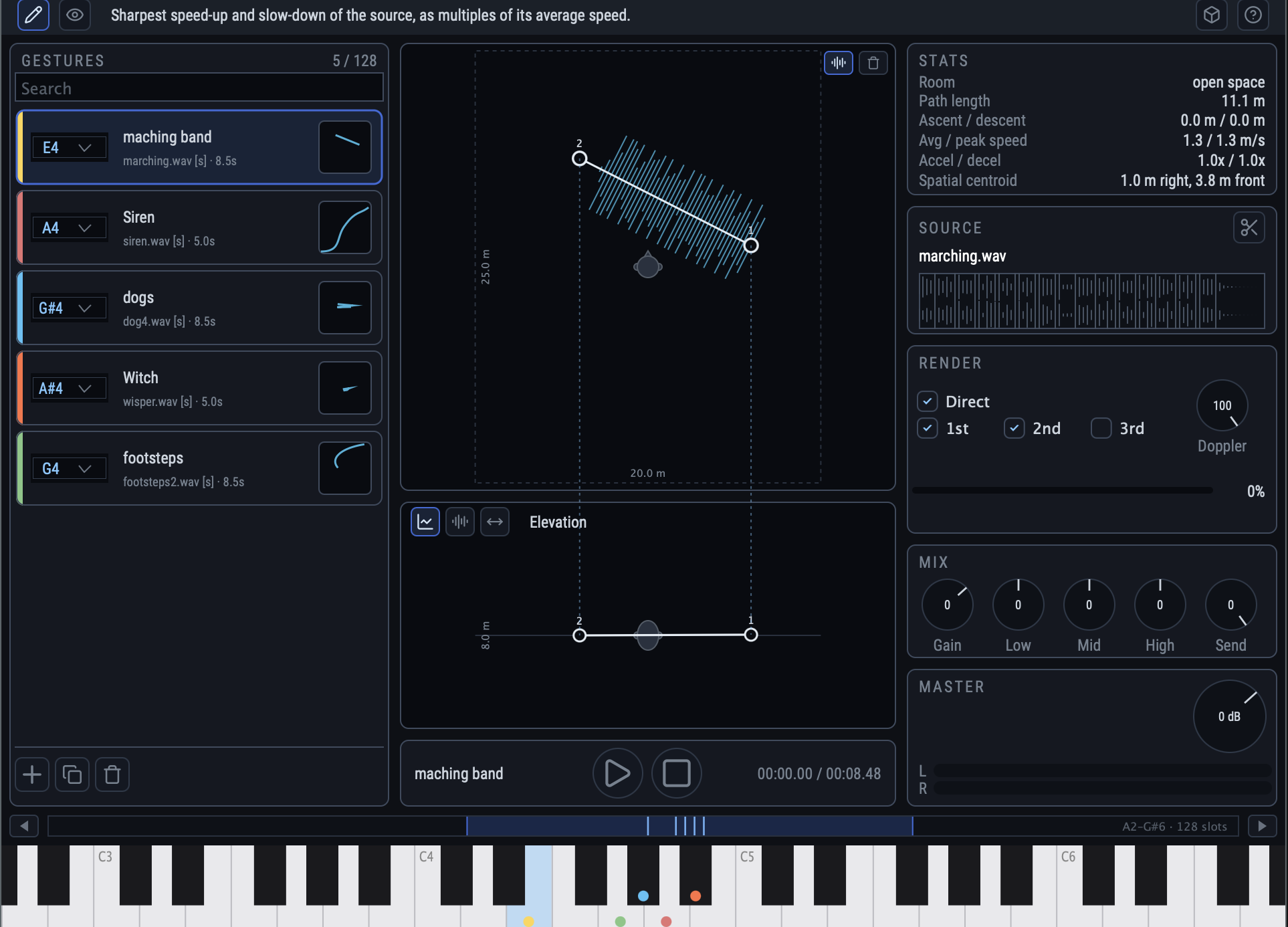Click piano key with orange dot

coord(695,876)
